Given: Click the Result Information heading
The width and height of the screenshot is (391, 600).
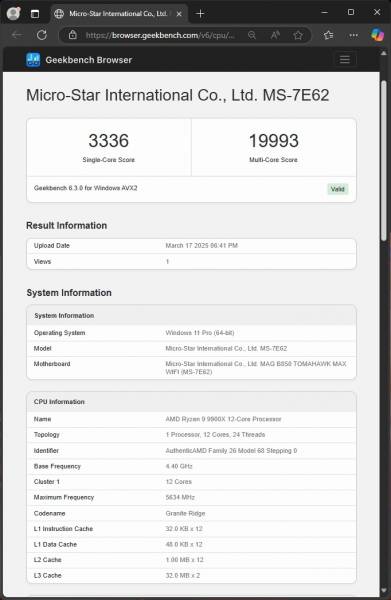Looking at the screenshot, I should point(67,226).
